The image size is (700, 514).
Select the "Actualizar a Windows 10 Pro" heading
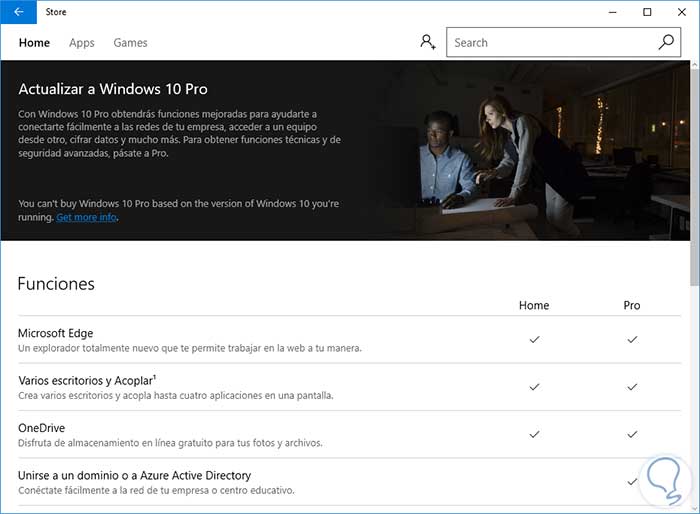[x=113, y=89]
